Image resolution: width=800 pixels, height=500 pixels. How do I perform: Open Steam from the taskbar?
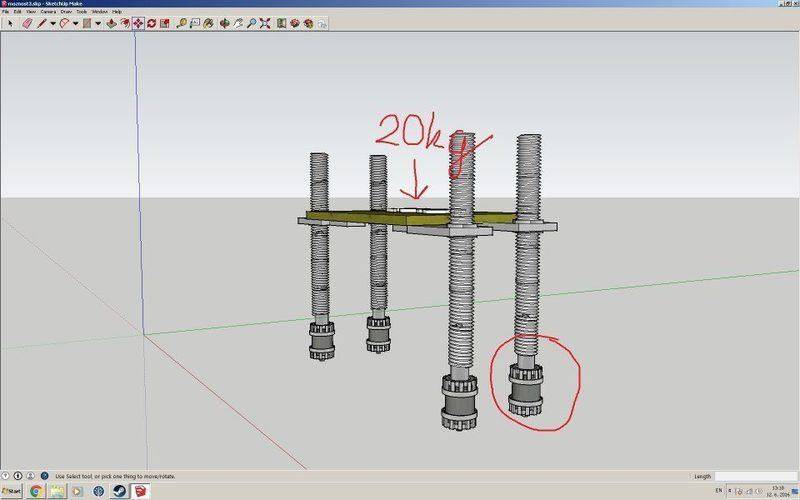coord(119,492)
